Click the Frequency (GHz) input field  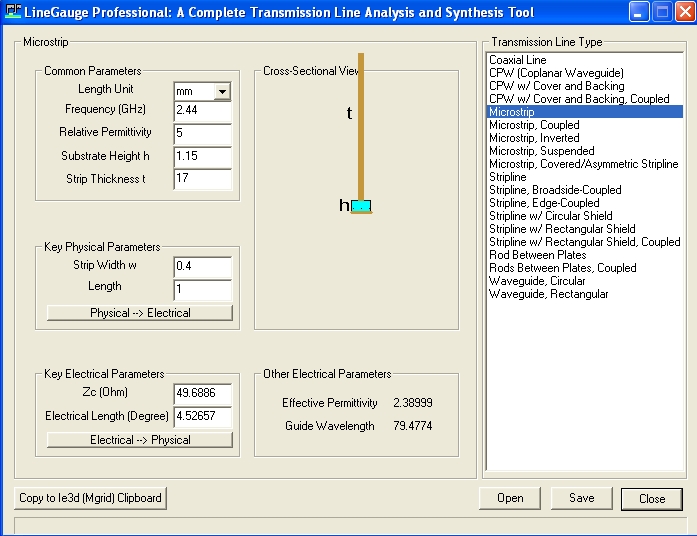[203, 111]
